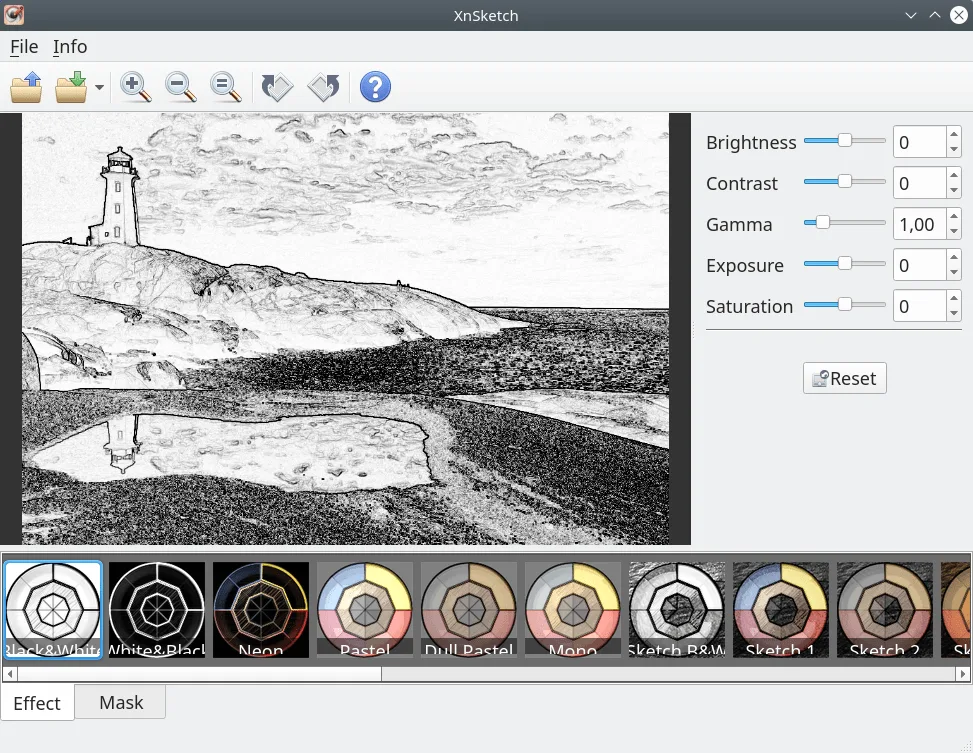The height and width of the screenshot is (753, 973).
Task: Adjust the Brightness slider
Action: tap(845, 141)
